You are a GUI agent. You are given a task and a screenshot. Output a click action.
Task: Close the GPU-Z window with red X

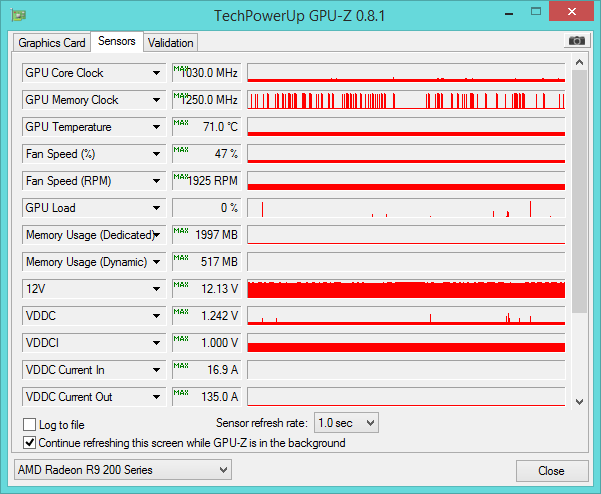(x=571, y=11)
